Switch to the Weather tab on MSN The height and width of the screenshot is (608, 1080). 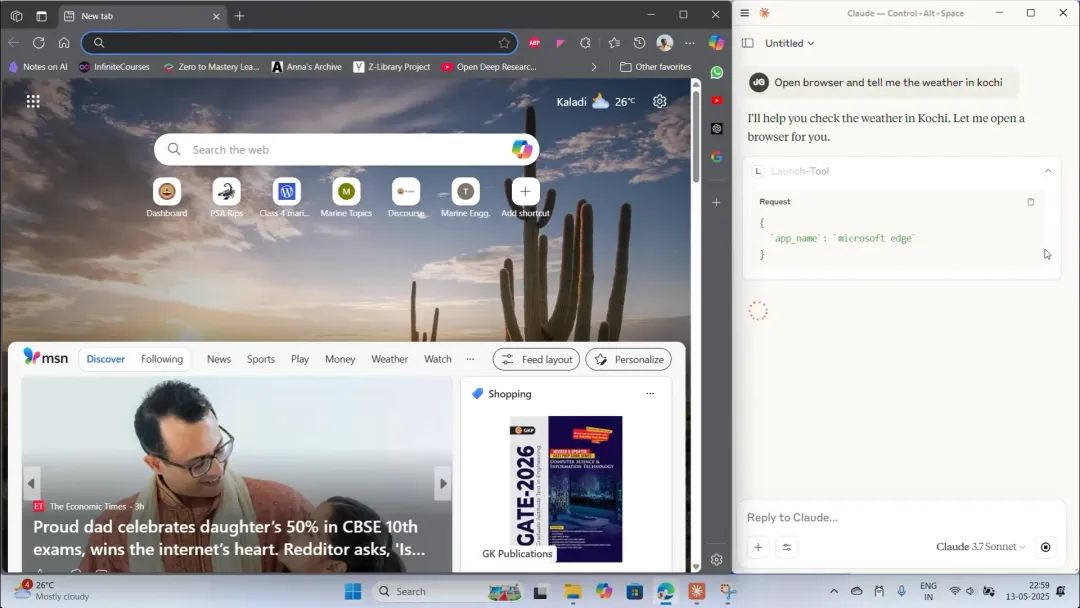pos(389,359)
